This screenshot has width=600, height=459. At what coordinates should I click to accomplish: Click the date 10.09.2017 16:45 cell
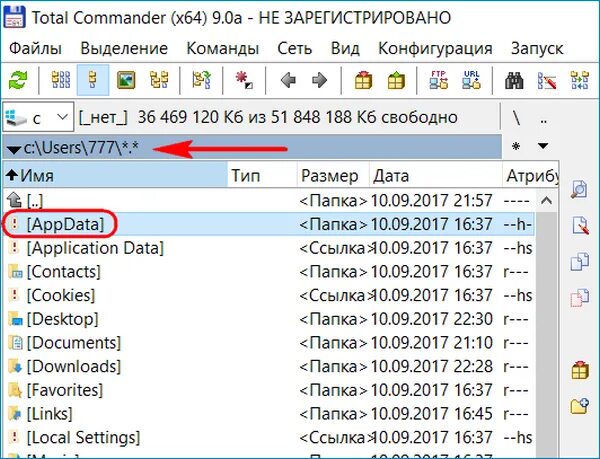click(x=432, y=414)
